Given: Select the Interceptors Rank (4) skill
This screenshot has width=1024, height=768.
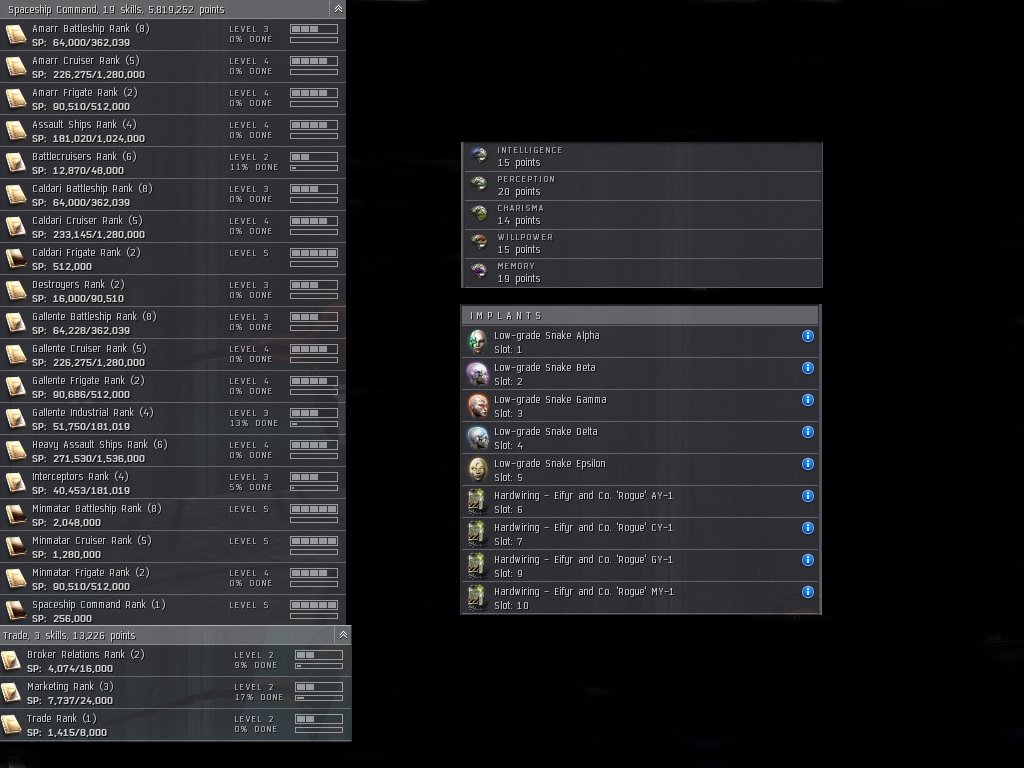Looking at the screenshot, I should click(172, 483).
